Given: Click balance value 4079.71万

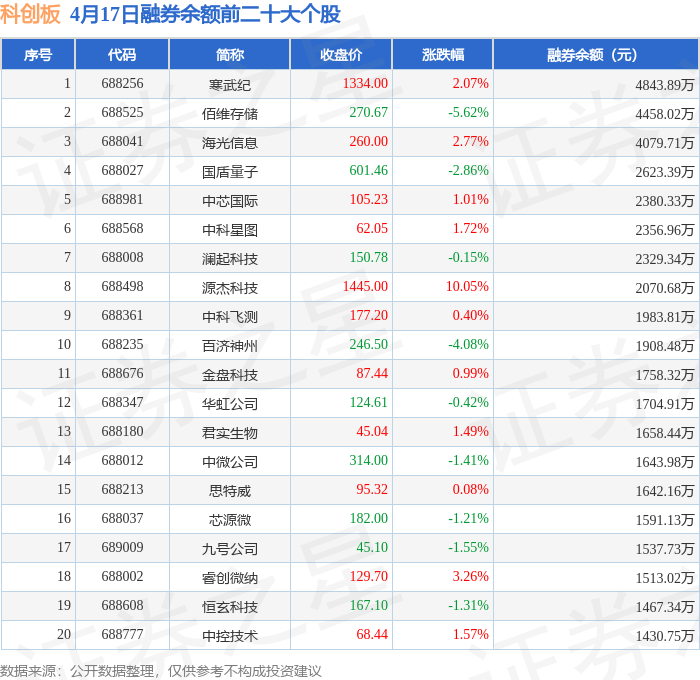Looking at the screenshot, I should point(665,143).
